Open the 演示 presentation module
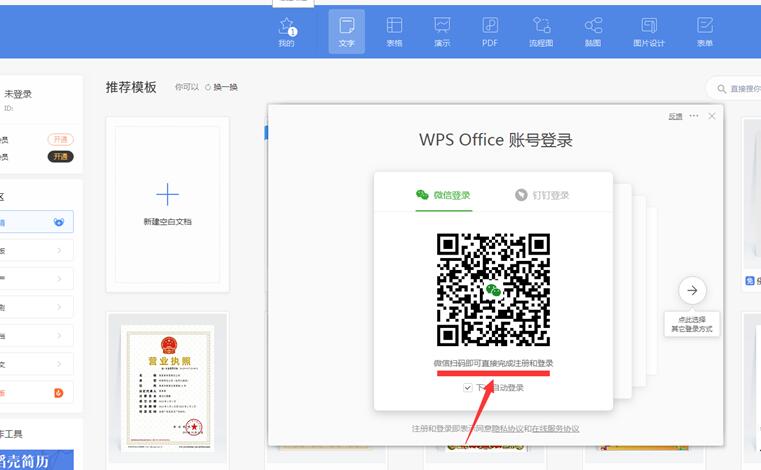761x470 pixels. point(442,32)
